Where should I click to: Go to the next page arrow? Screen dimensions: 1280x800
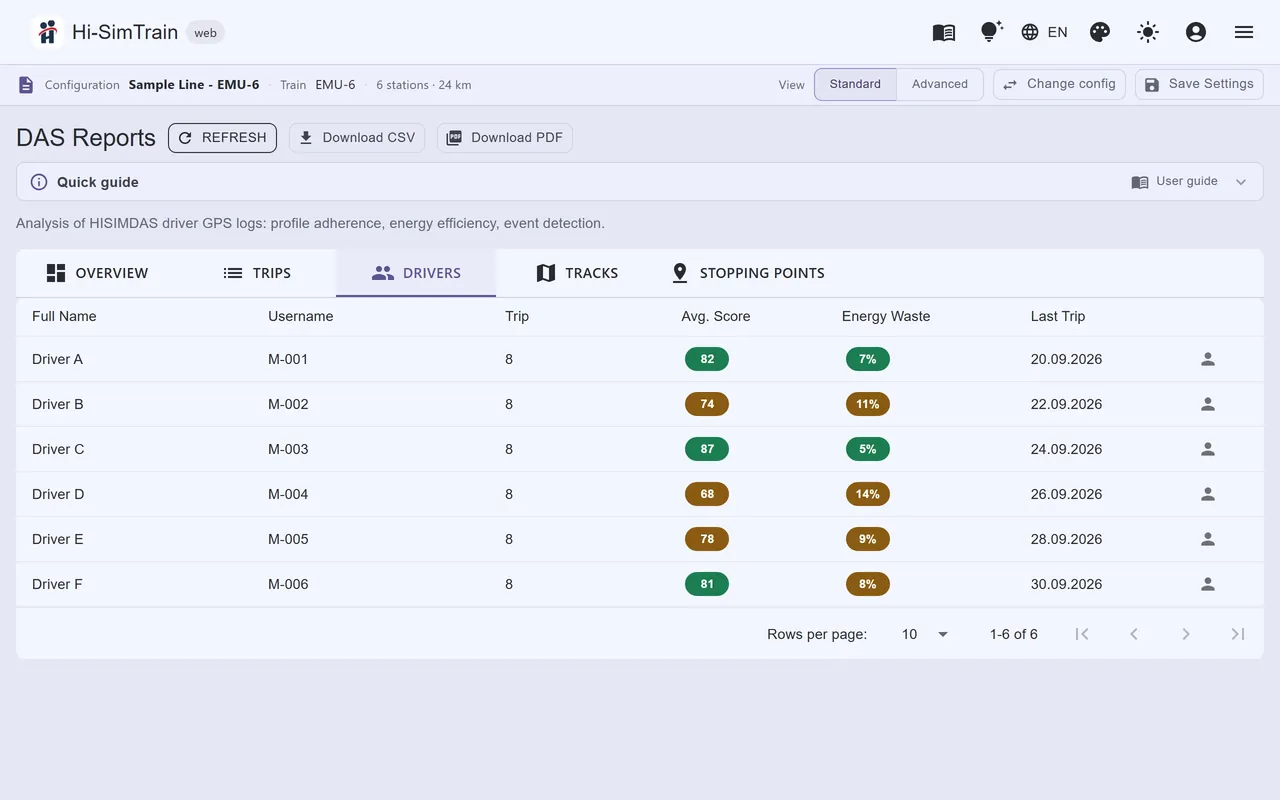[x=1186, y=634]
